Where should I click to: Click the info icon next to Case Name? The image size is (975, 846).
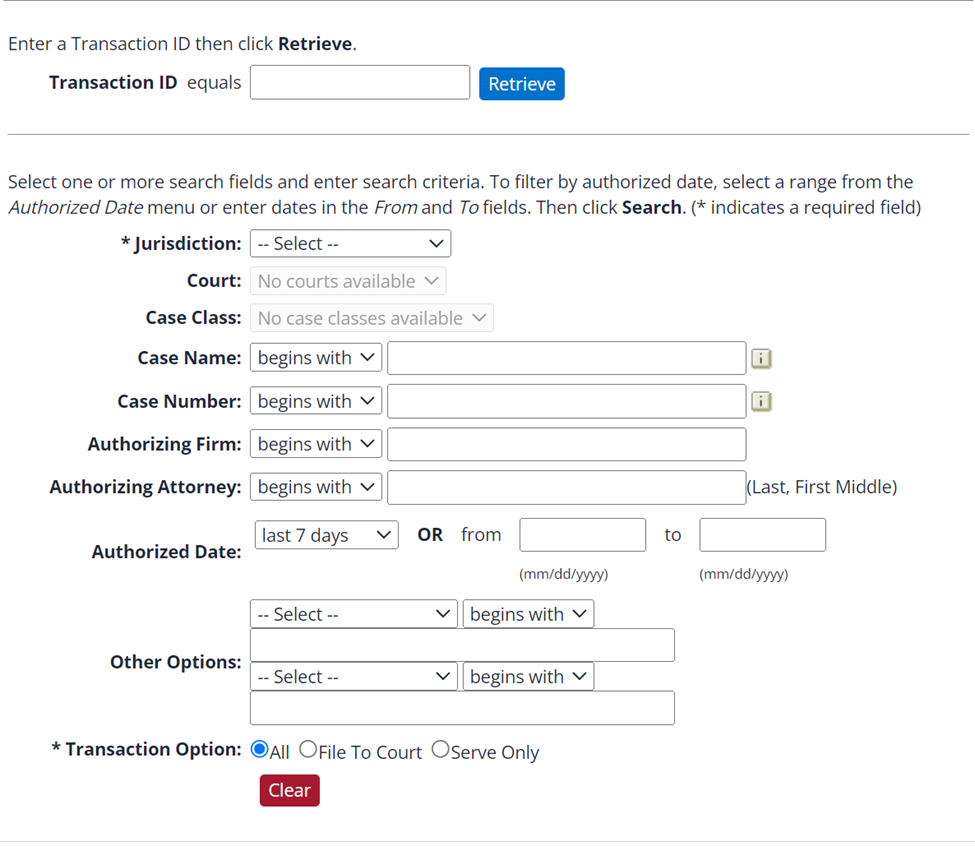(x=761, y=357)
